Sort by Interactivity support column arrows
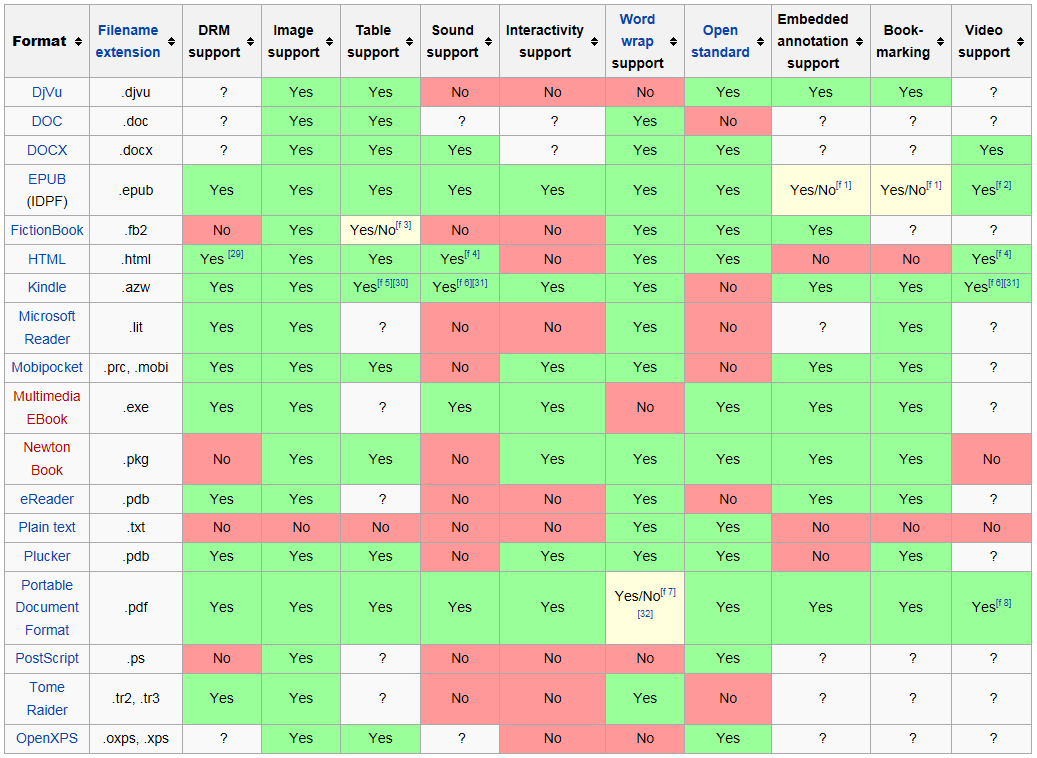The image size is (1037, 758). click(594, 41)
